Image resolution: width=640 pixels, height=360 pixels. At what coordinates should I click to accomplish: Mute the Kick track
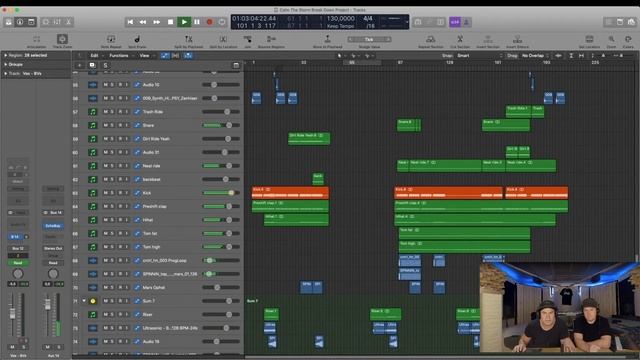click(105, 193)
